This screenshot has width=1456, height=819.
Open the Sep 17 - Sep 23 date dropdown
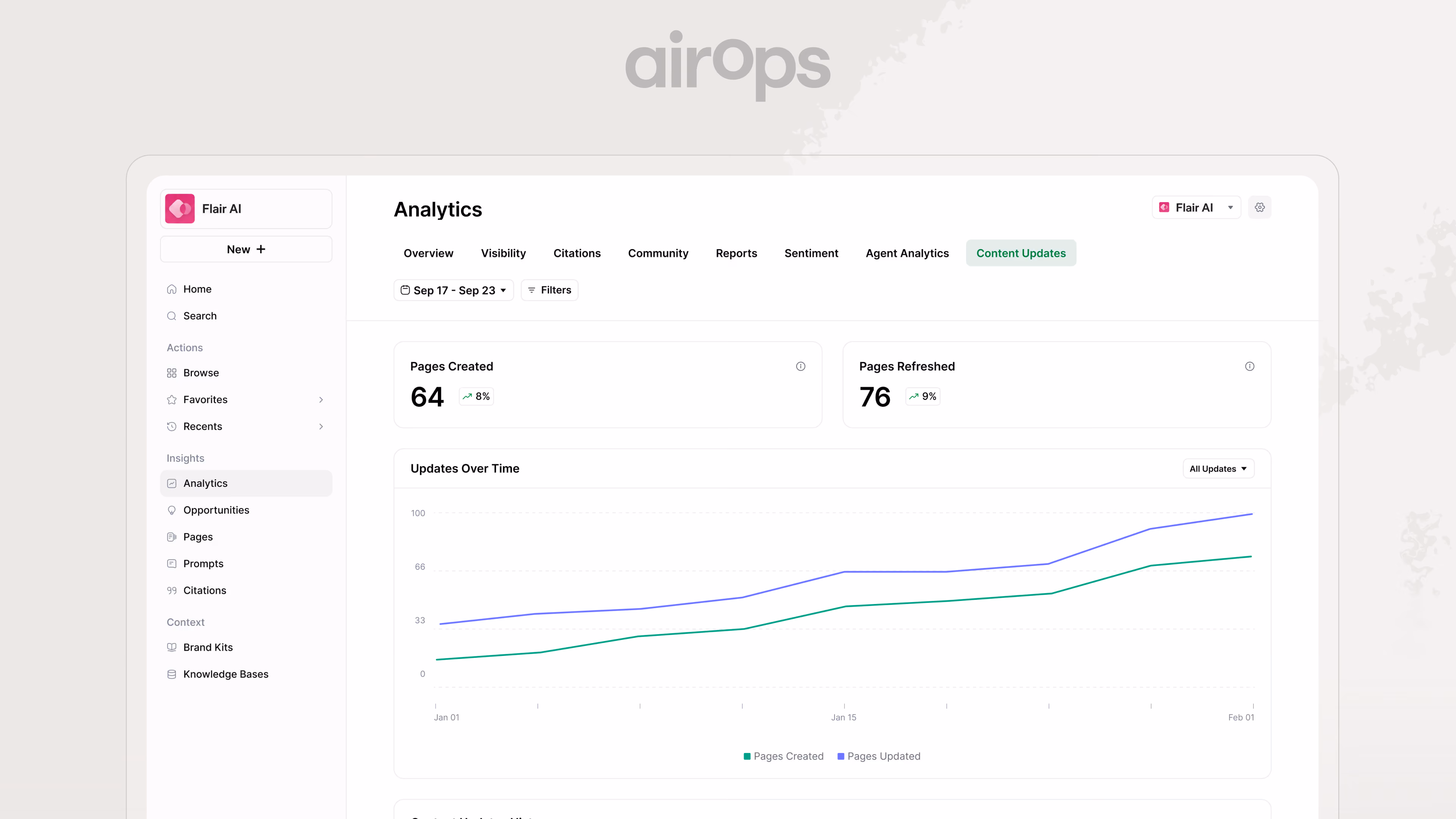click(x=454, y=290)
